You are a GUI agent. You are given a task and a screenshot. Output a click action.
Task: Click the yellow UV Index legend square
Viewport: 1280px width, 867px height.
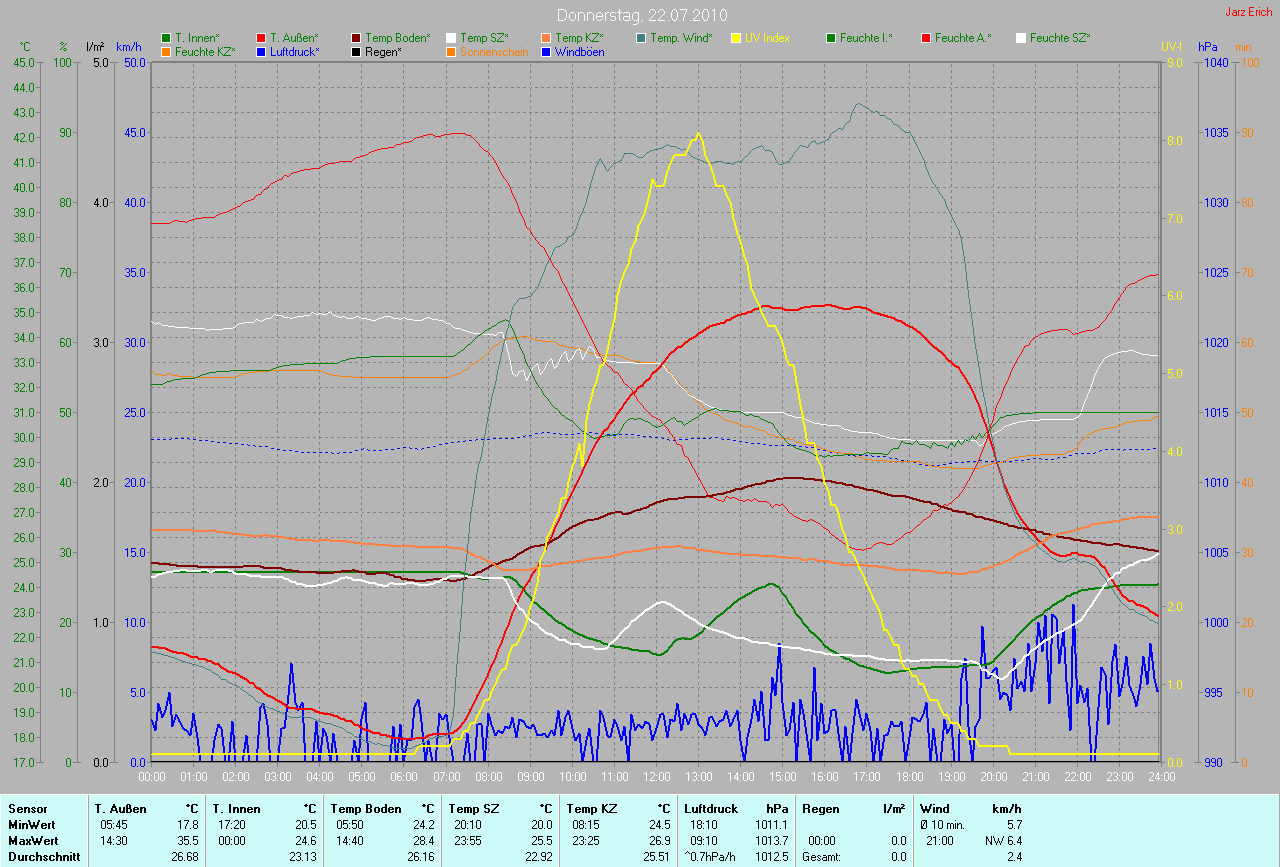pyautogui.click(x=737, y=38)
